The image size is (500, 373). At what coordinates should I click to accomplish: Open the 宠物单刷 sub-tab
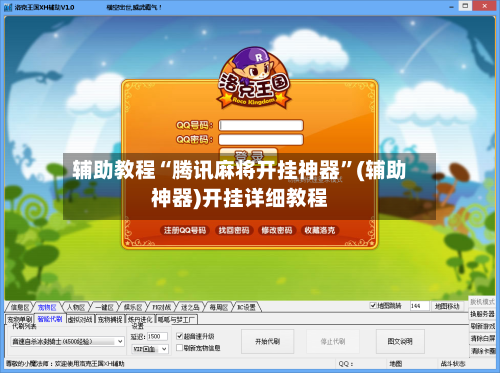tap(20, 319)
